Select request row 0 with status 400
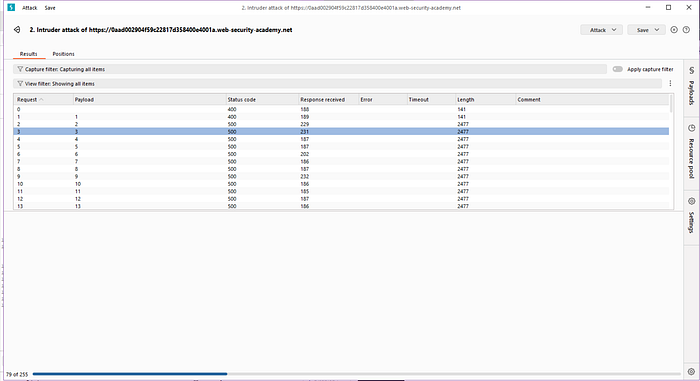The image size is (700, 381). pos(342,109)
